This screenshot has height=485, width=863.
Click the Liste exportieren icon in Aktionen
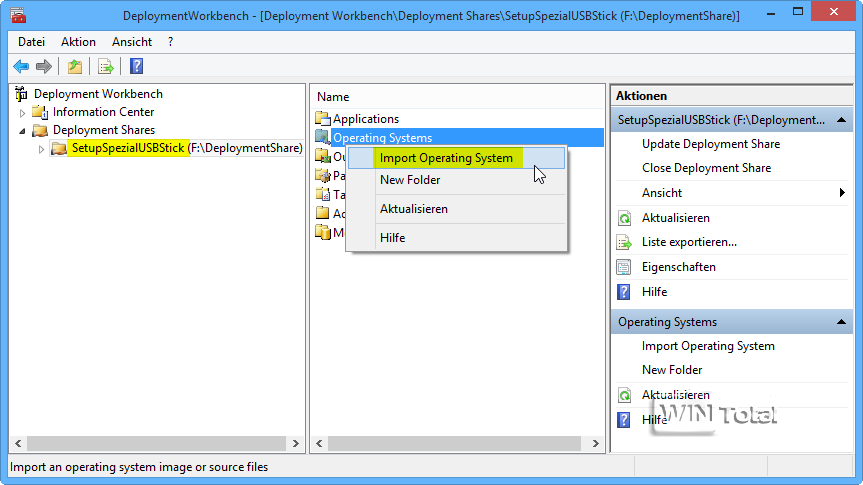(x=624, y=242)
